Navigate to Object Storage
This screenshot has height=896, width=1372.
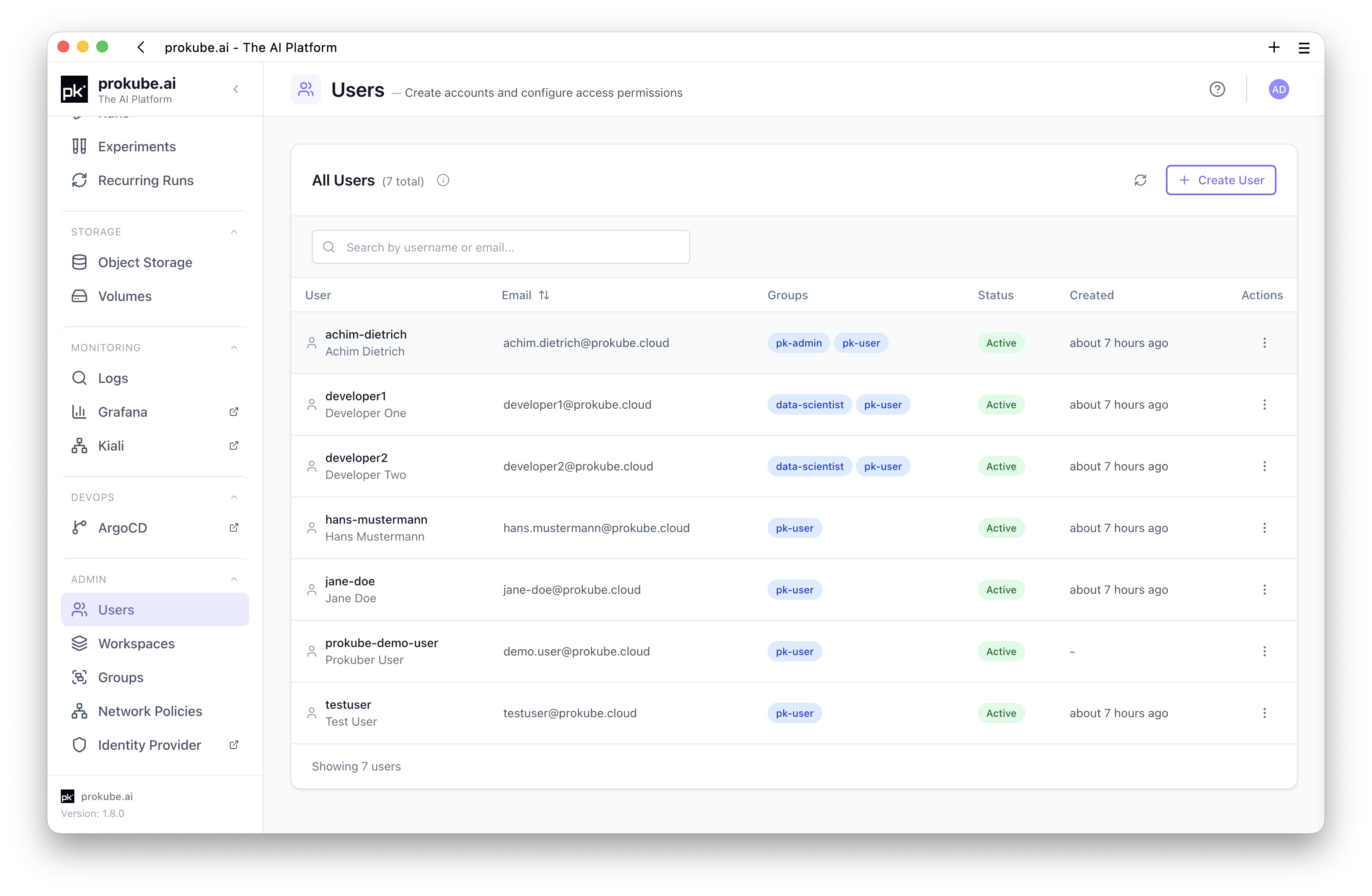[x=155, y=262]
